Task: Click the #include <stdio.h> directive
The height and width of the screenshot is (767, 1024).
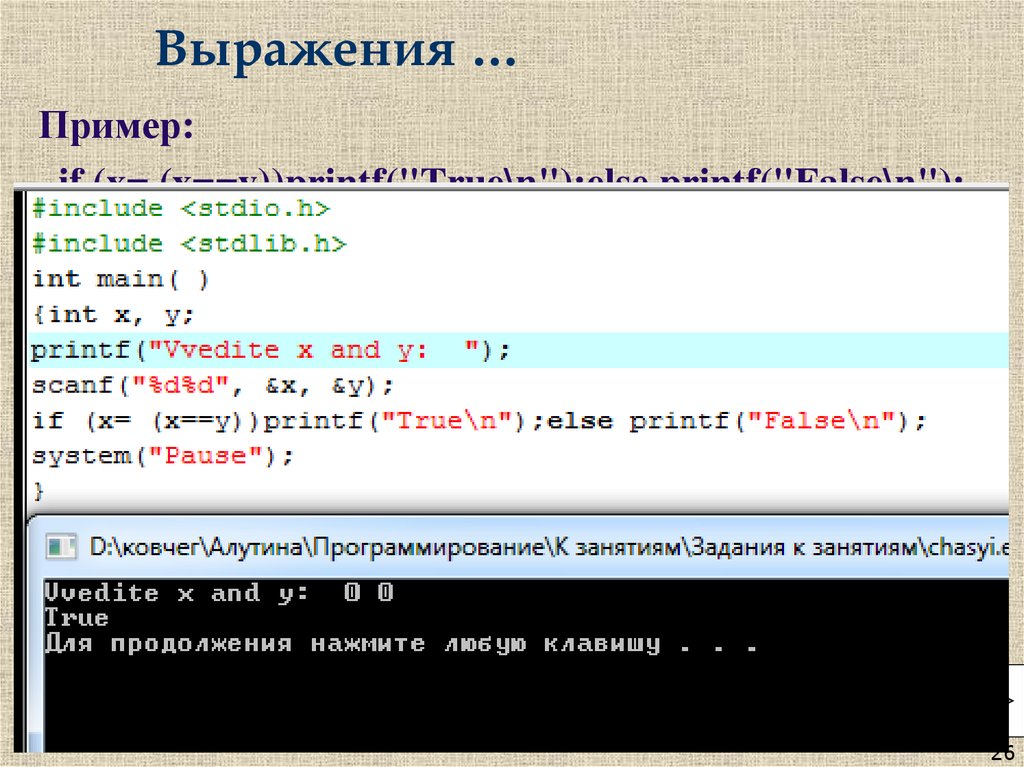Action: (180, 208)
